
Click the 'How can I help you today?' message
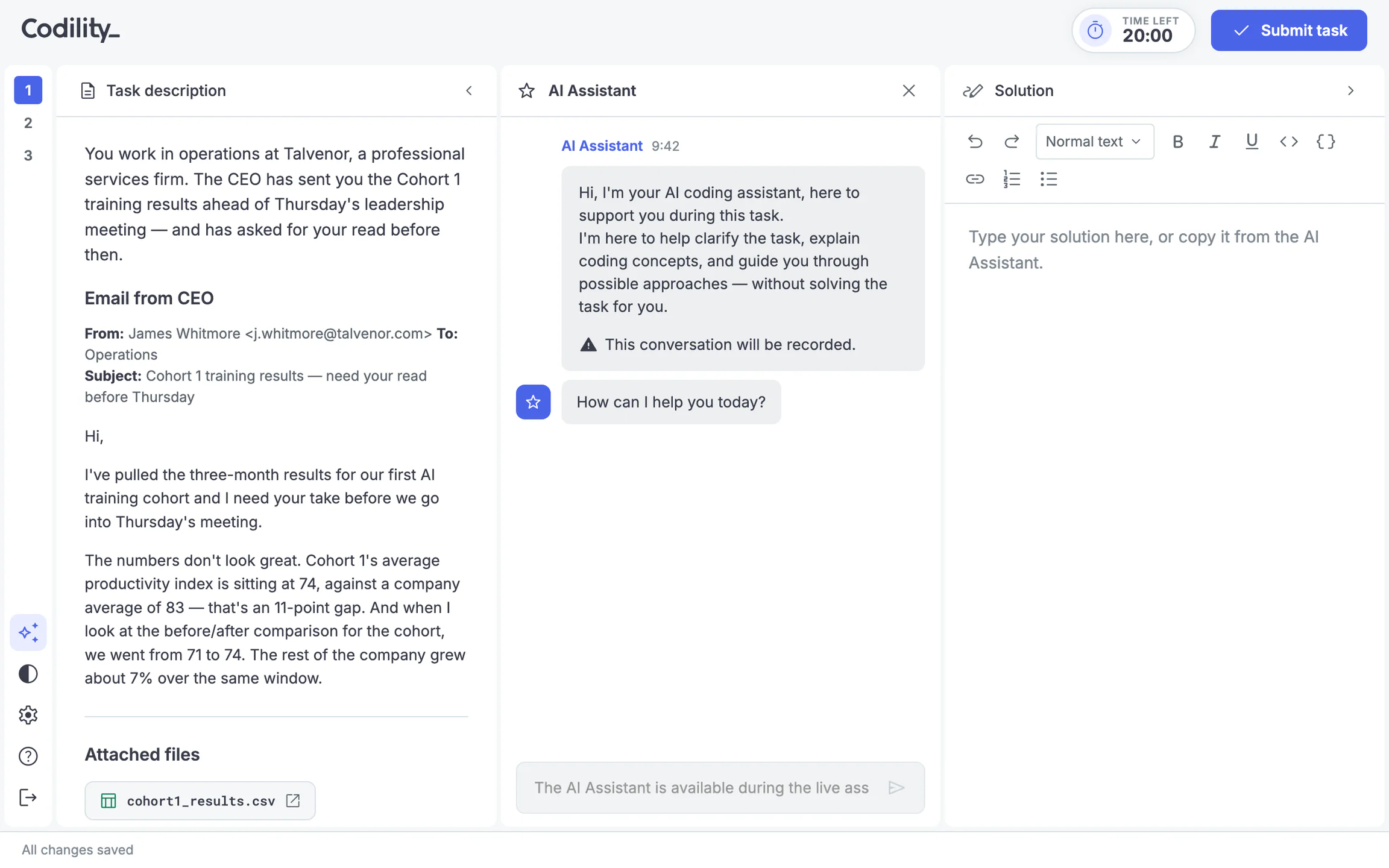click(671, 402)
